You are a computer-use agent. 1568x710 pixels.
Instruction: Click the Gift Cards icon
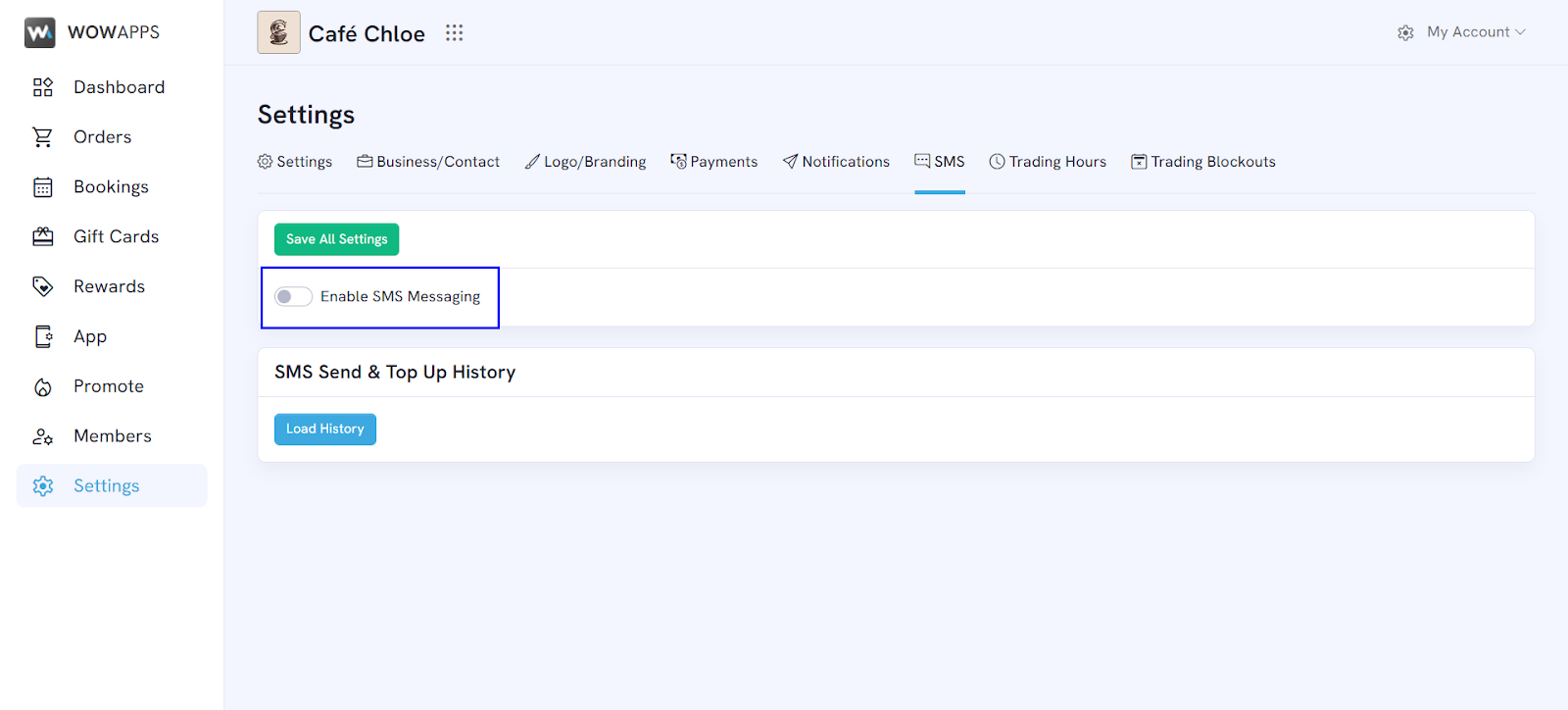click(43, 236)
